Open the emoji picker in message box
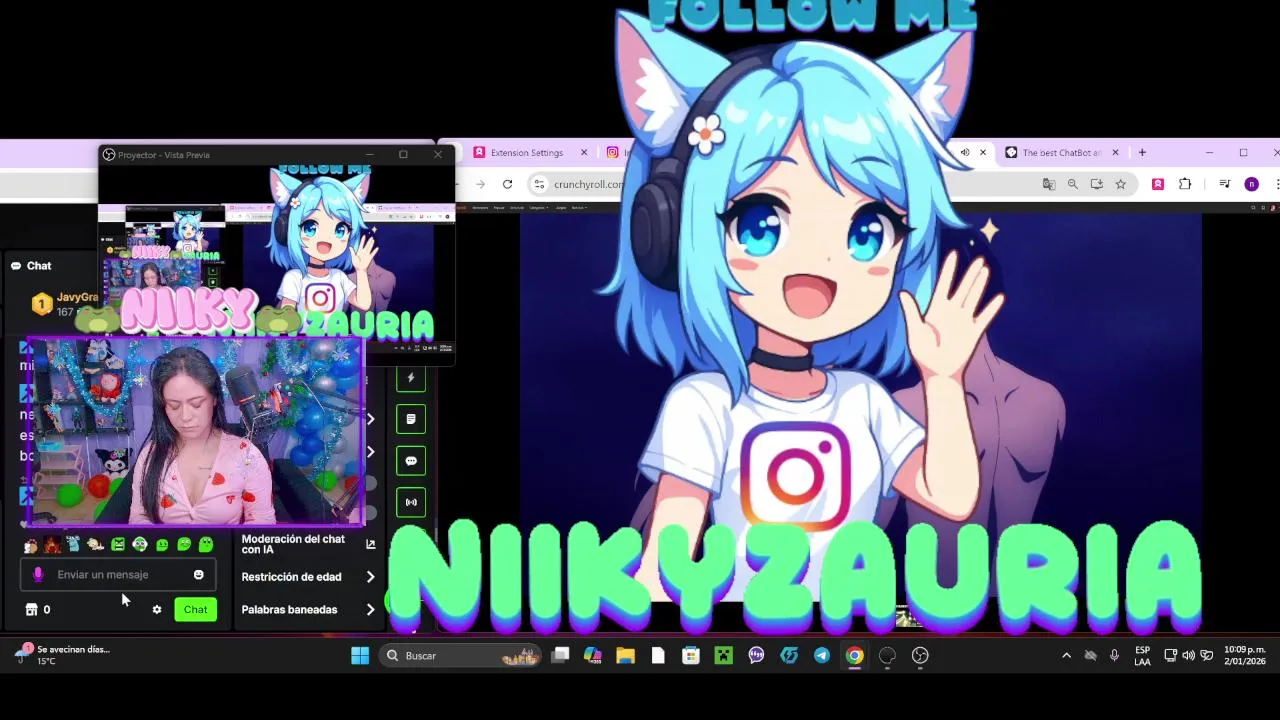 point(198,575)
